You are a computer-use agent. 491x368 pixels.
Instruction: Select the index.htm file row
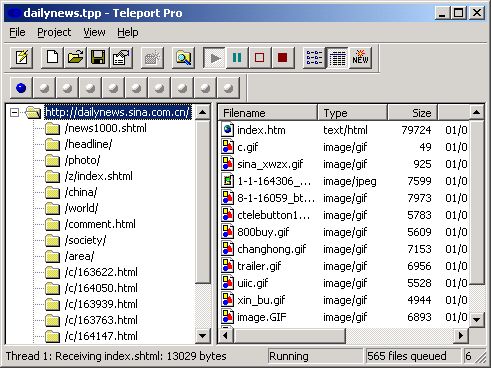tap(344, 130)
